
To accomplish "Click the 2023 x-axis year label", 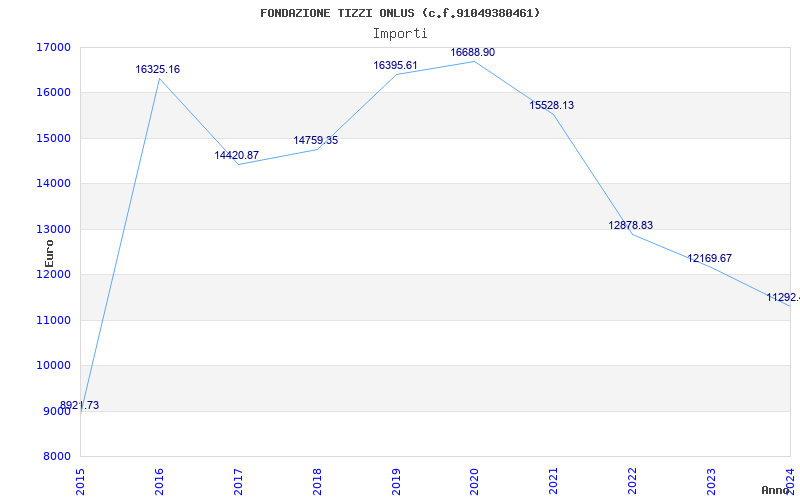I will pos(711,481).
